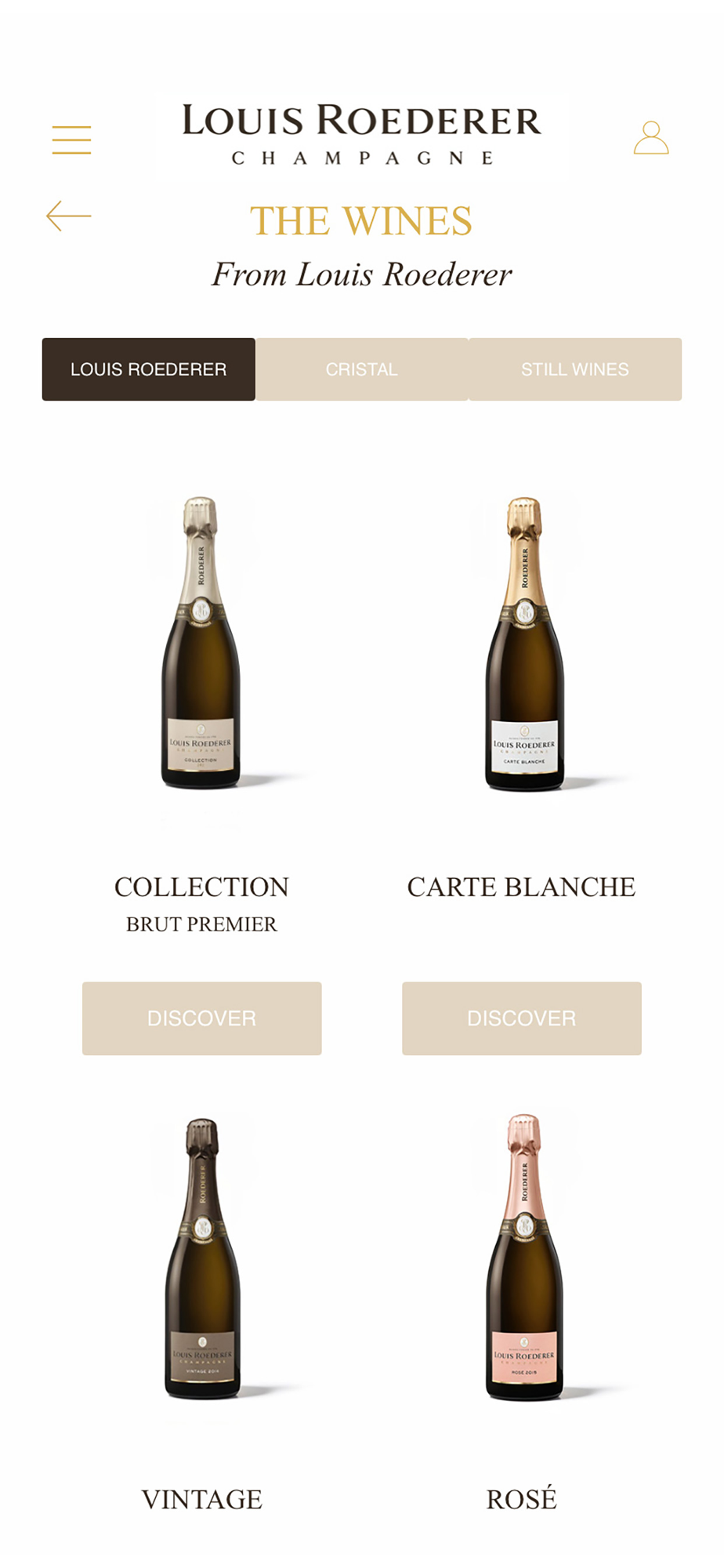Click the From Louis Roederer subtitle

click(361, 274)
